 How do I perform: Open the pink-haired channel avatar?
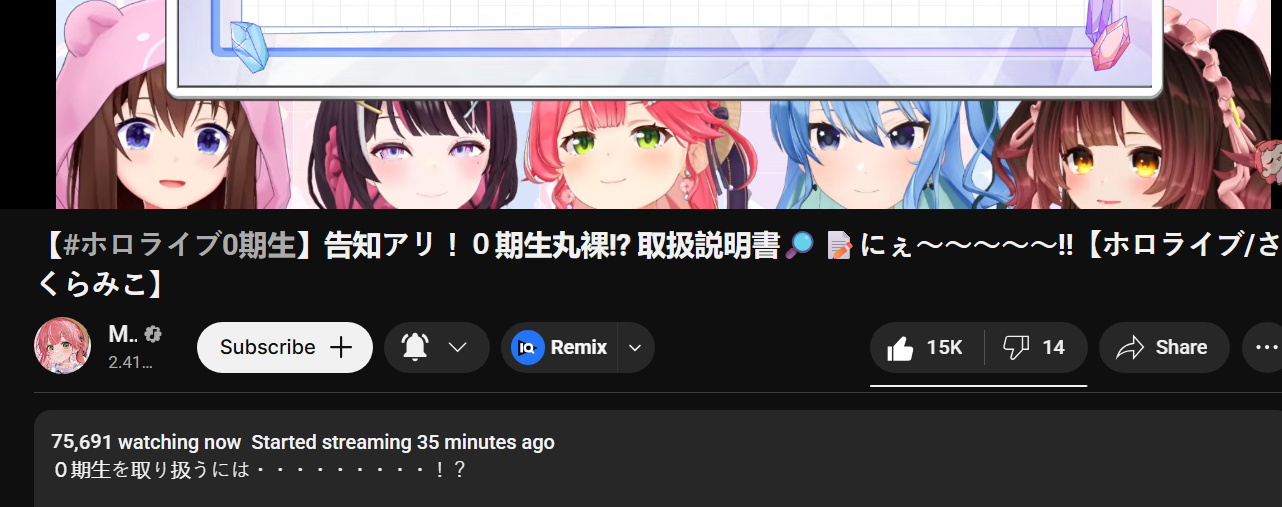[x=63, y=346]
